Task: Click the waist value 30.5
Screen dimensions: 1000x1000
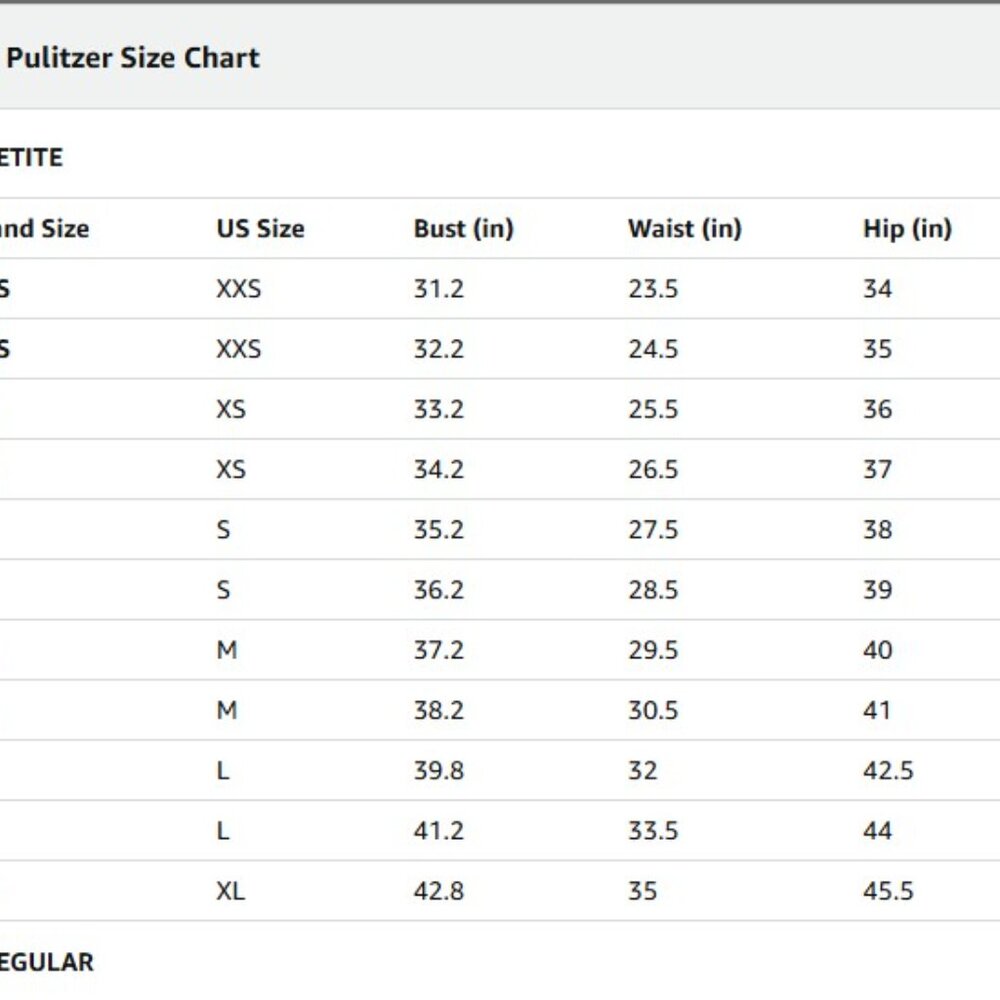Action: click(652, 710)
